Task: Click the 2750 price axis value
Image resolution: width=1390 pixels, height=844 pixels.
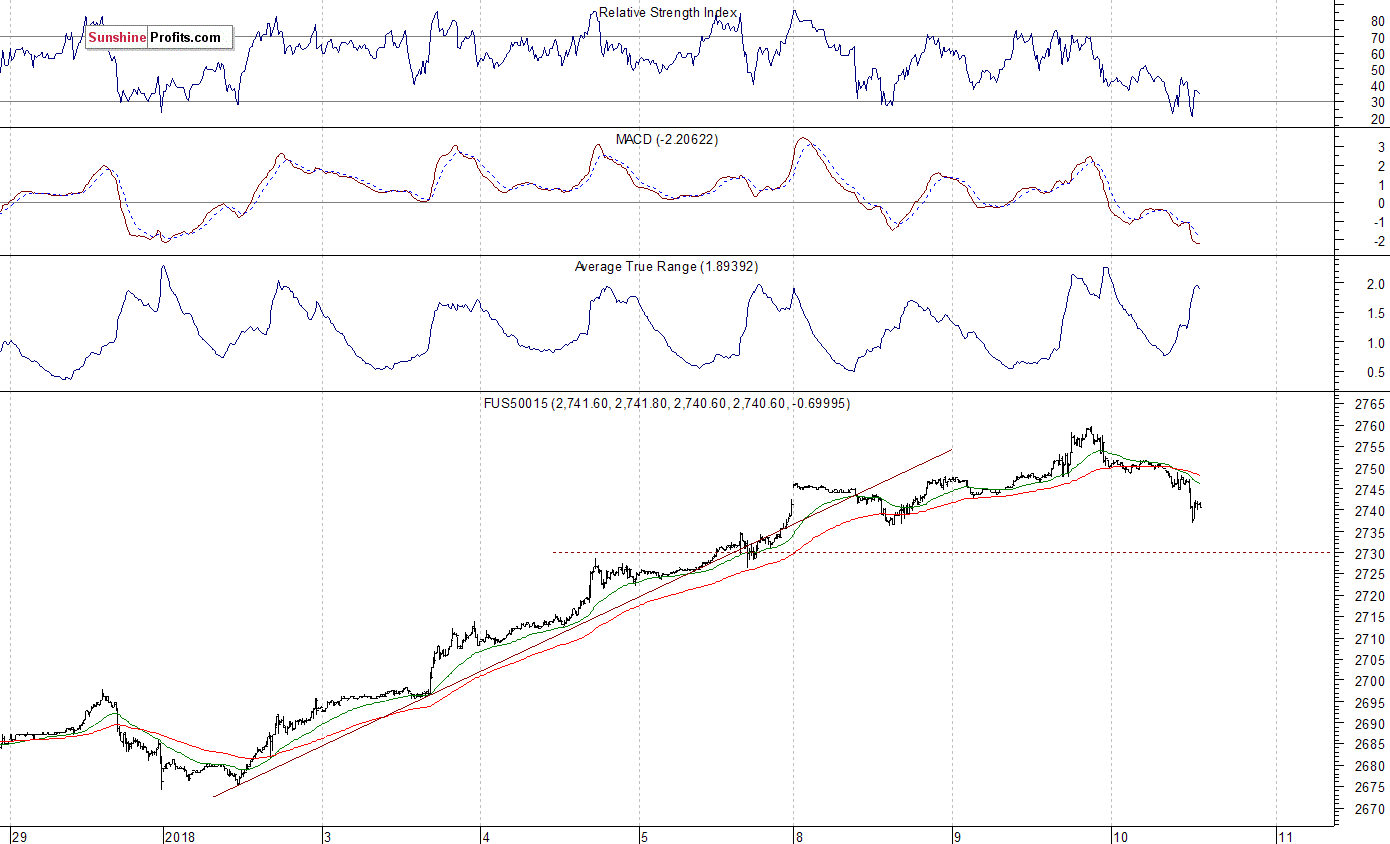Action: (1369, 469)
